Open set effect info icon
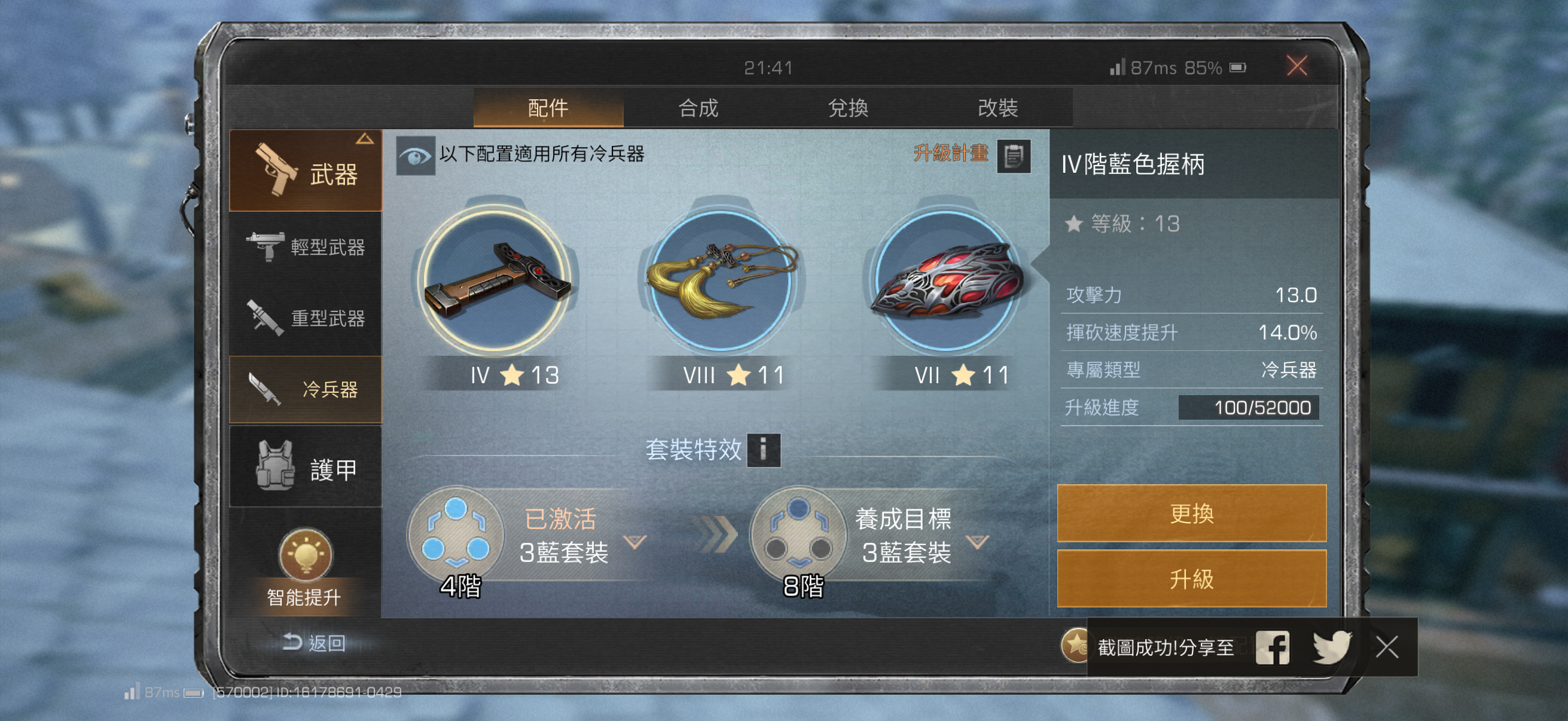Screen dimensions: 1568x721 click(x=762, y=450)
